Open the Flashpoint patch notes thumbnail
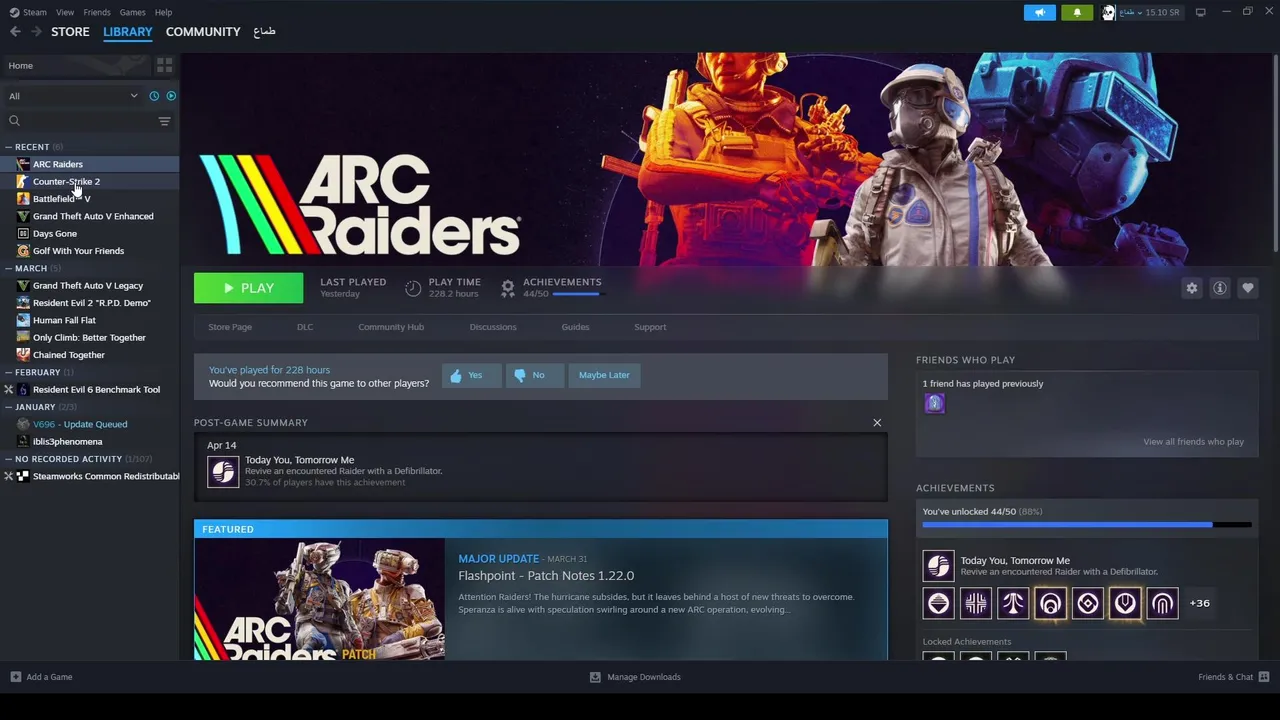The image size is (1280, 720). pos(320,599)
